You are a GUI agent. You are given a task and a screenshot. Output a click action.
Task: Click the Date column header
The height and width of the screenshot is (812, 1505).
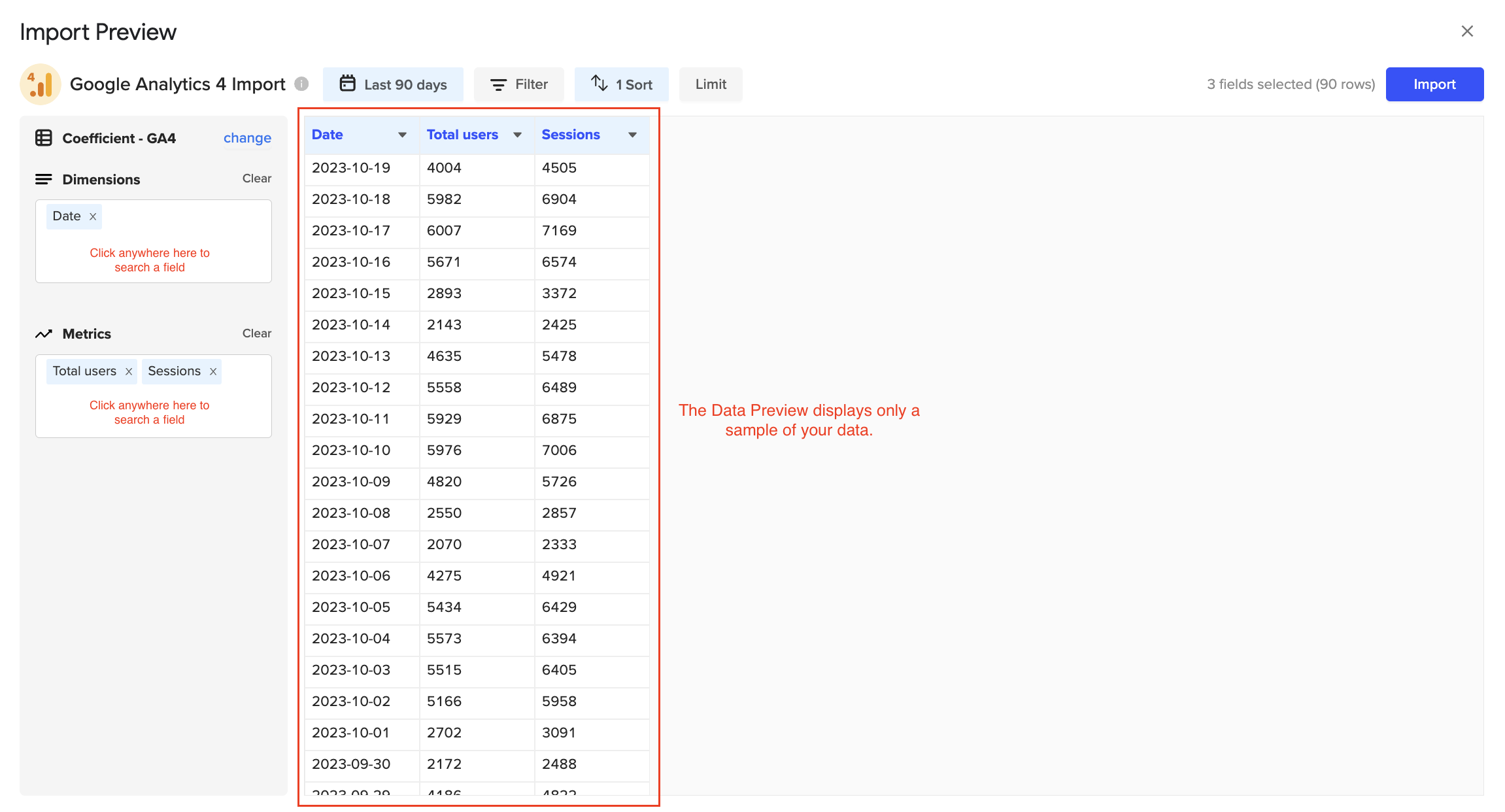(x=362, y=135)
